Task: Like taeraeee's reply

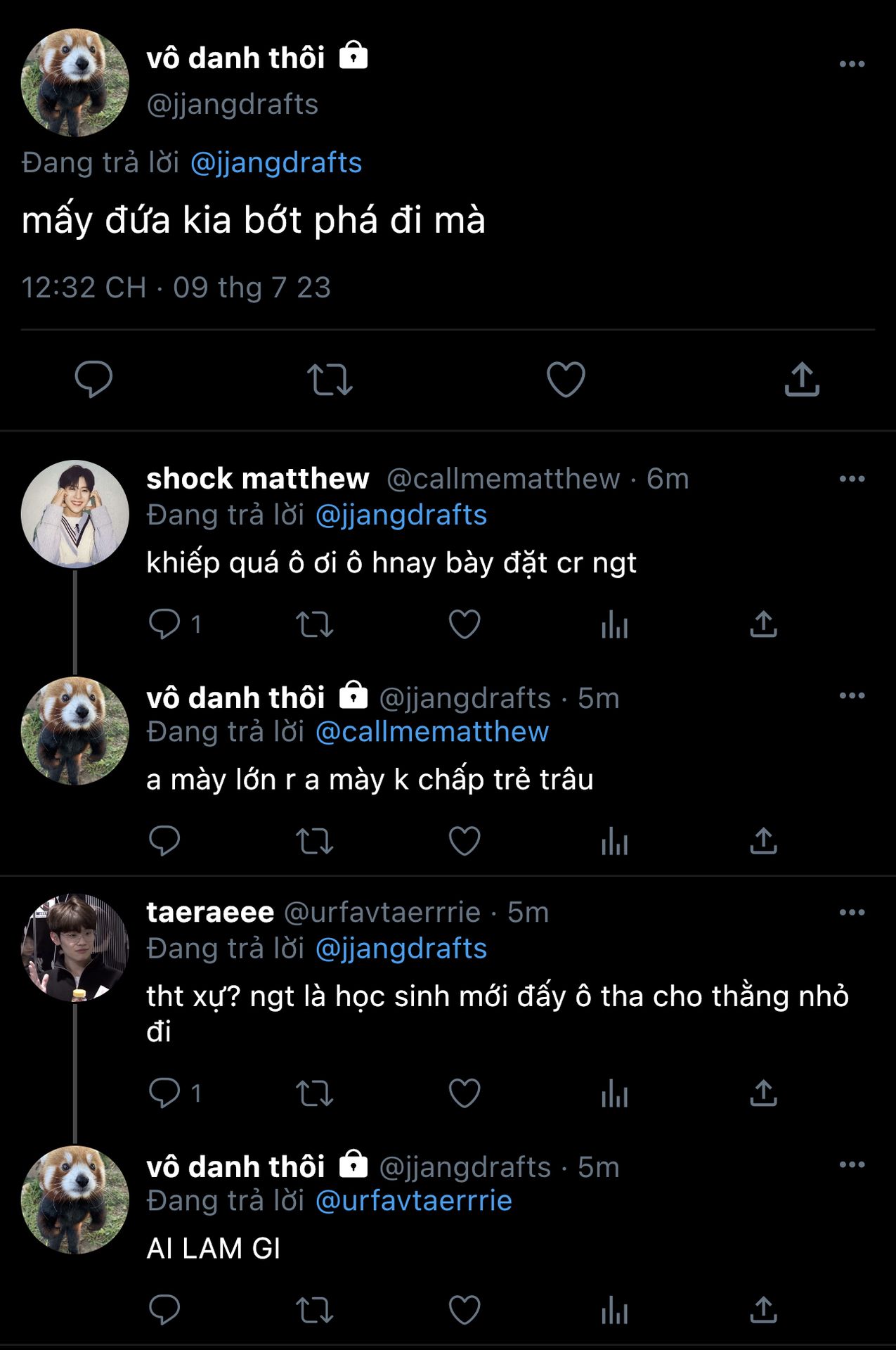Action: point(465,1093)
